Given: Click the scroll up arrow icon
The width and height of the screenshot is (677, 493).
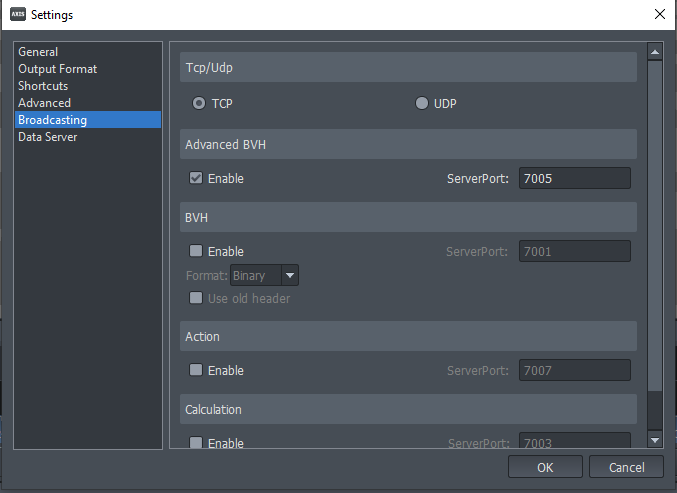Looking at the screenshot, I should (655, 52).
